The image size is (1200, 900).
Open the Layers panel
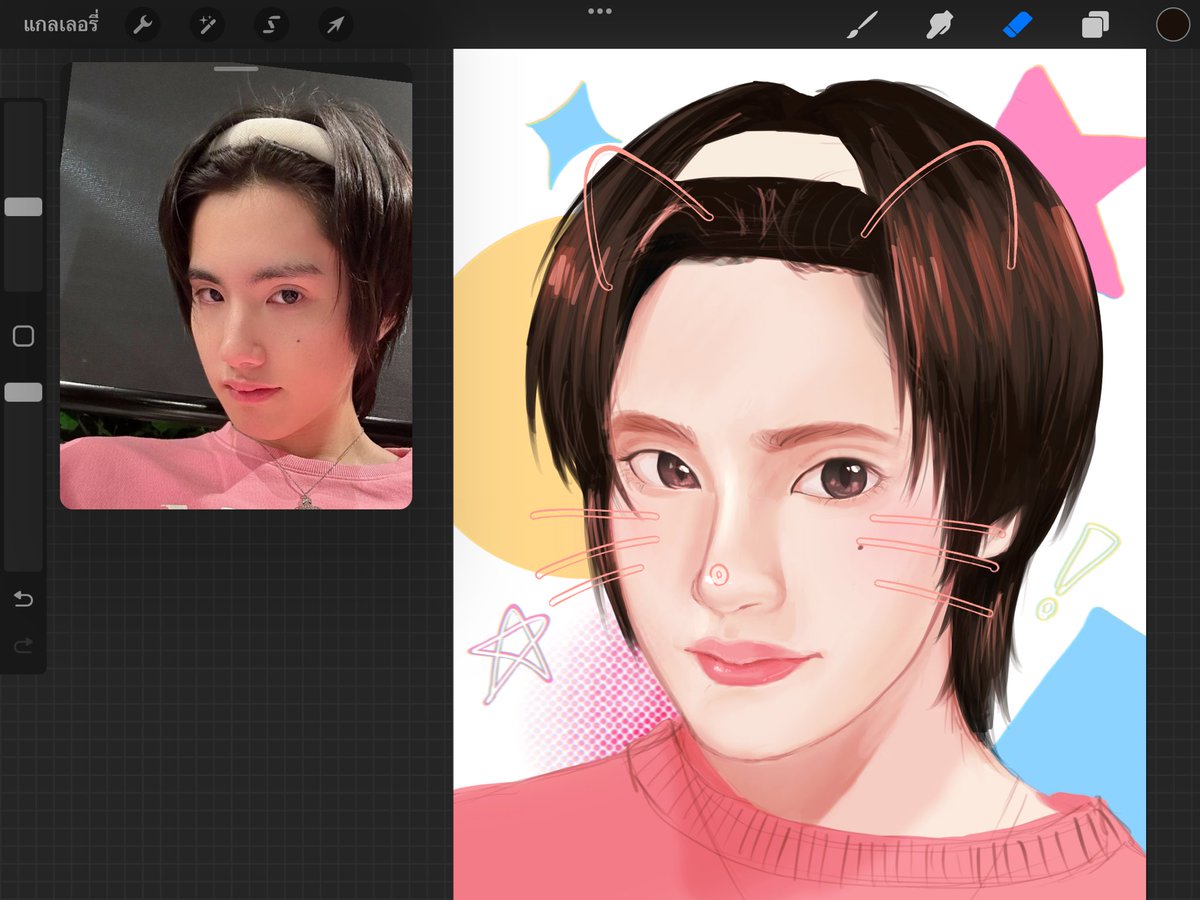tap(1095, 25)
